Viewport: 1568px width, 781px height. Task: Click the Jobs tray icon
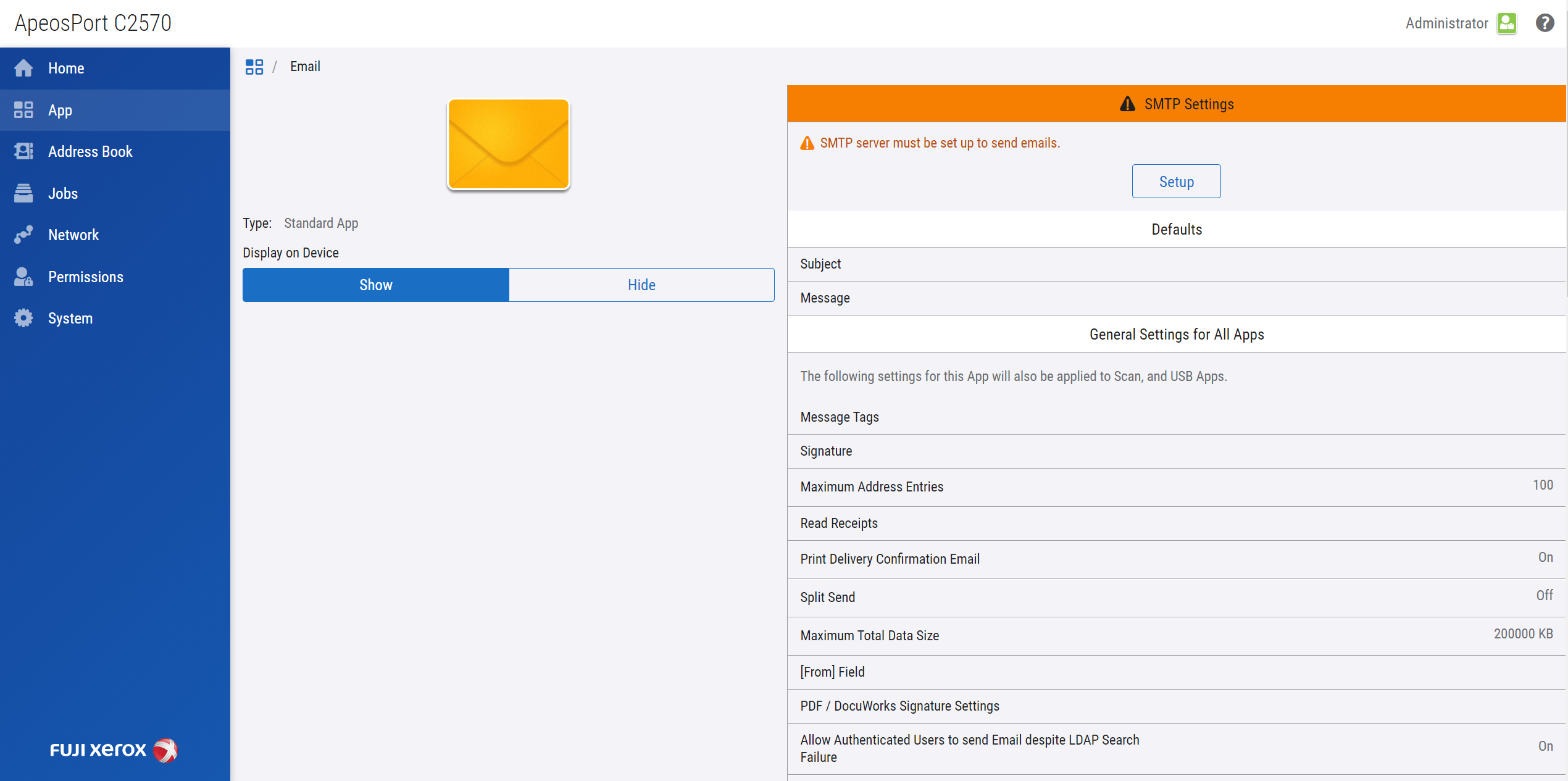[23, 193]
